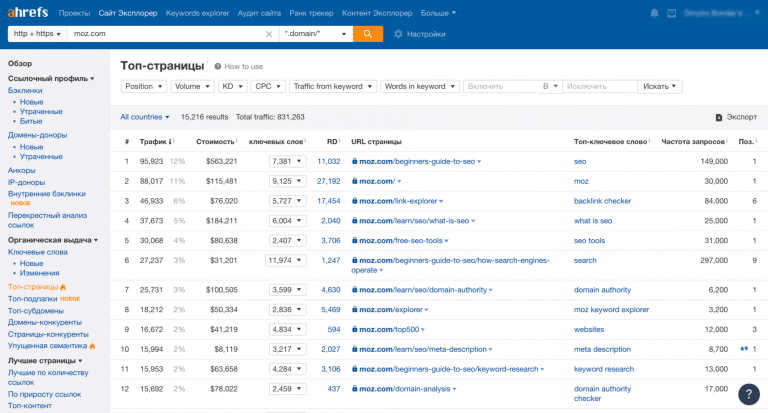The image size is (768, 413).
Task: Click How to use help icon
Action: 217,66
